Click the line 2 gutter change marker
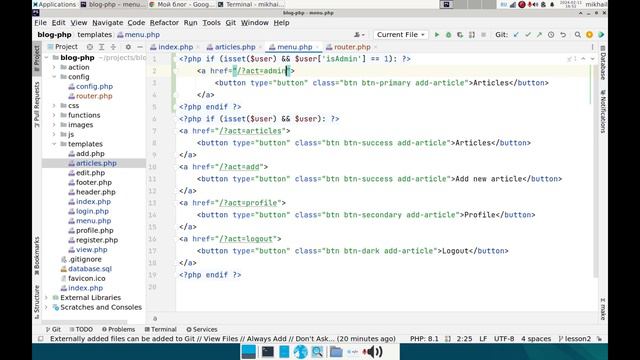 point(175,71)
